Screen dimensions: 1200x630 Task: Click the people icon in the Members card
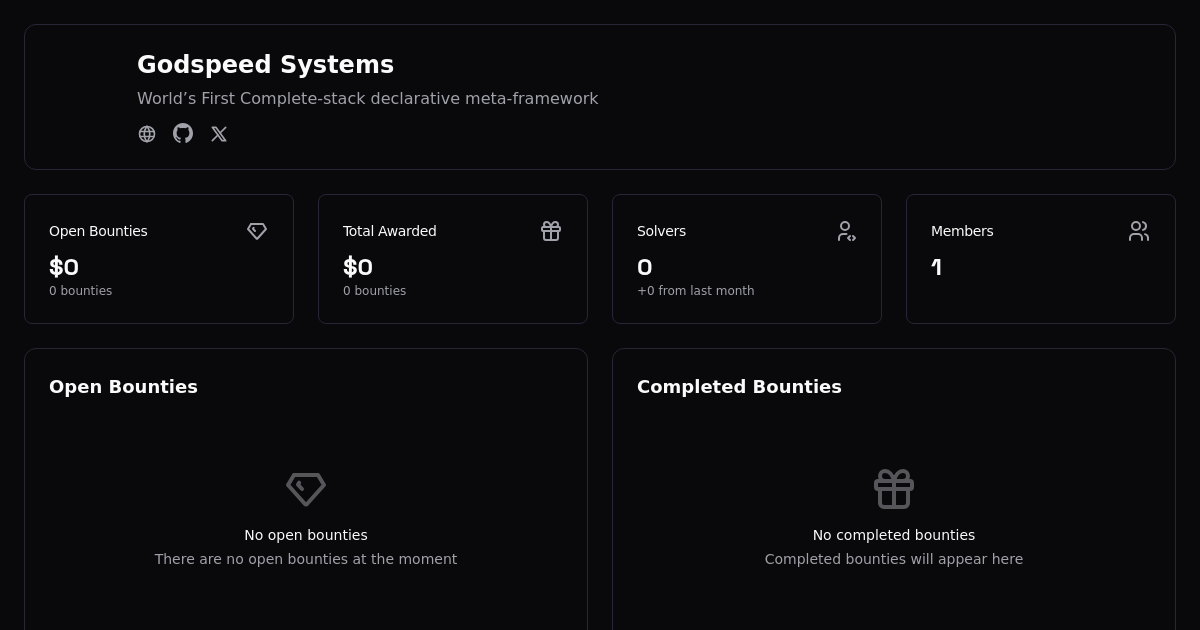[x=1139, y=231]
